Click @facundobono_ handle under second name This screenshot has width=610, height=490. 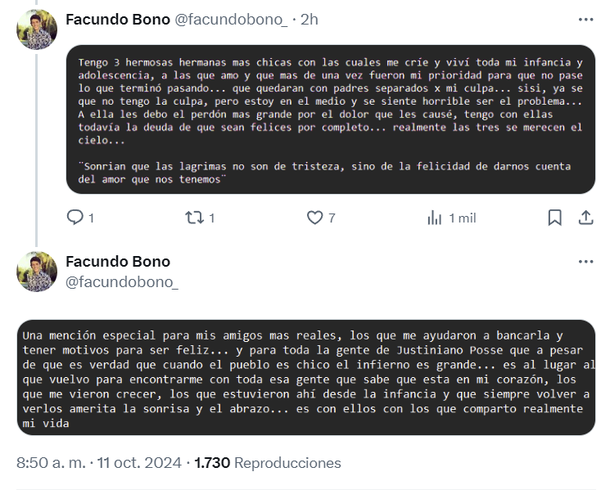(x=121, y=283)
